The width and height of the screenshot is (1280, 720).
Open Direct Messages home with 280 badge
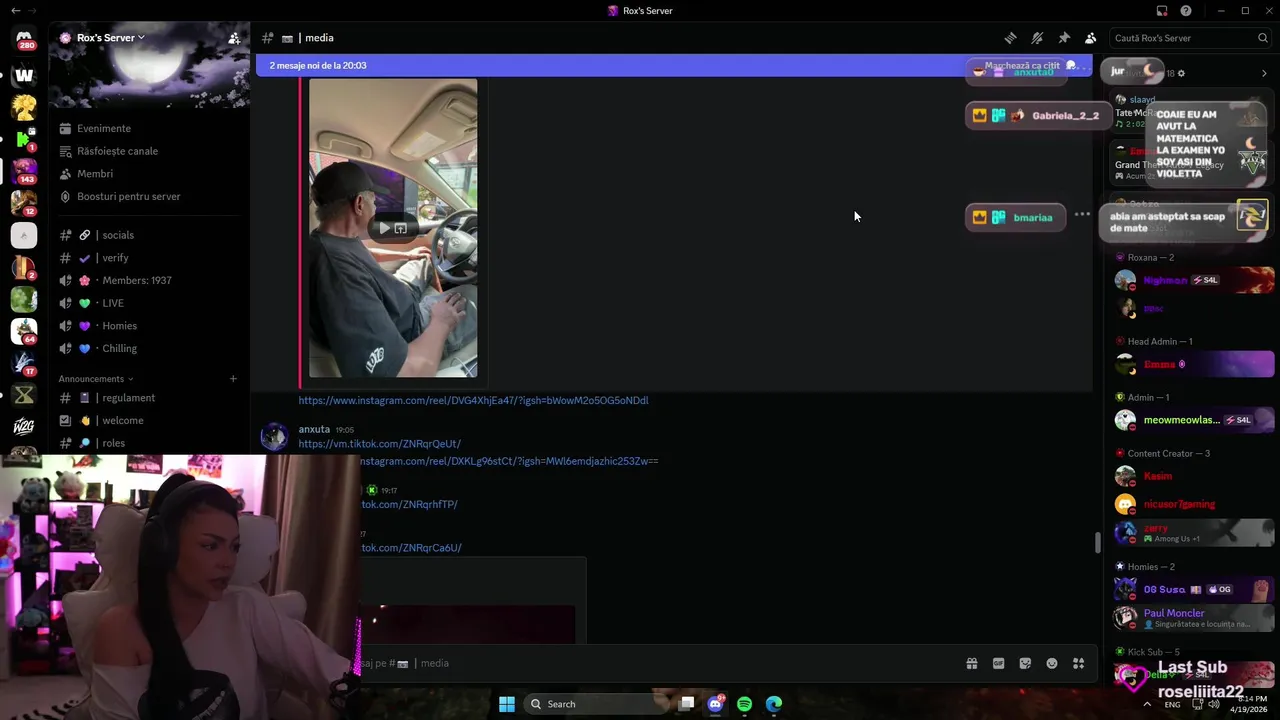[x=24, y=39]
